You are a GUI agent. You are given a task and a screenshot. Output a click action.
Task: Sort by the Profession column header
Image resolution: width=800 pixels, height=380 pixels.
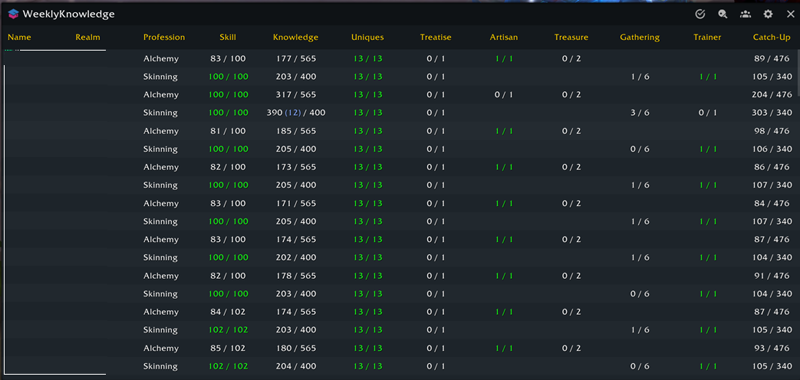coord(164,37)
